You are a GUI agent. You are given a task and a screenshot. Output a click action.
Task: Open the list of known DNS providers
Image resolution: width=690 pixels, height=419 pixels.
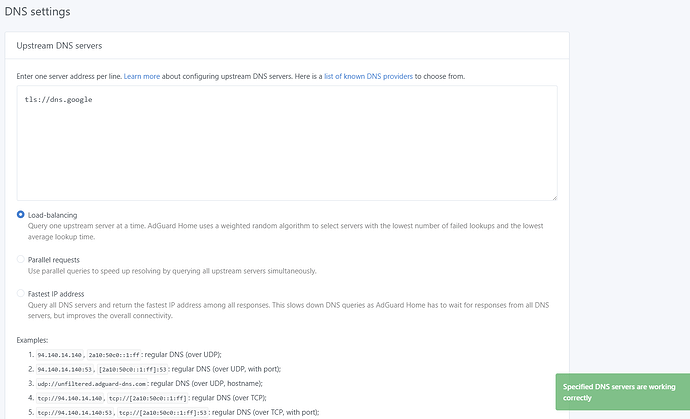370,76
